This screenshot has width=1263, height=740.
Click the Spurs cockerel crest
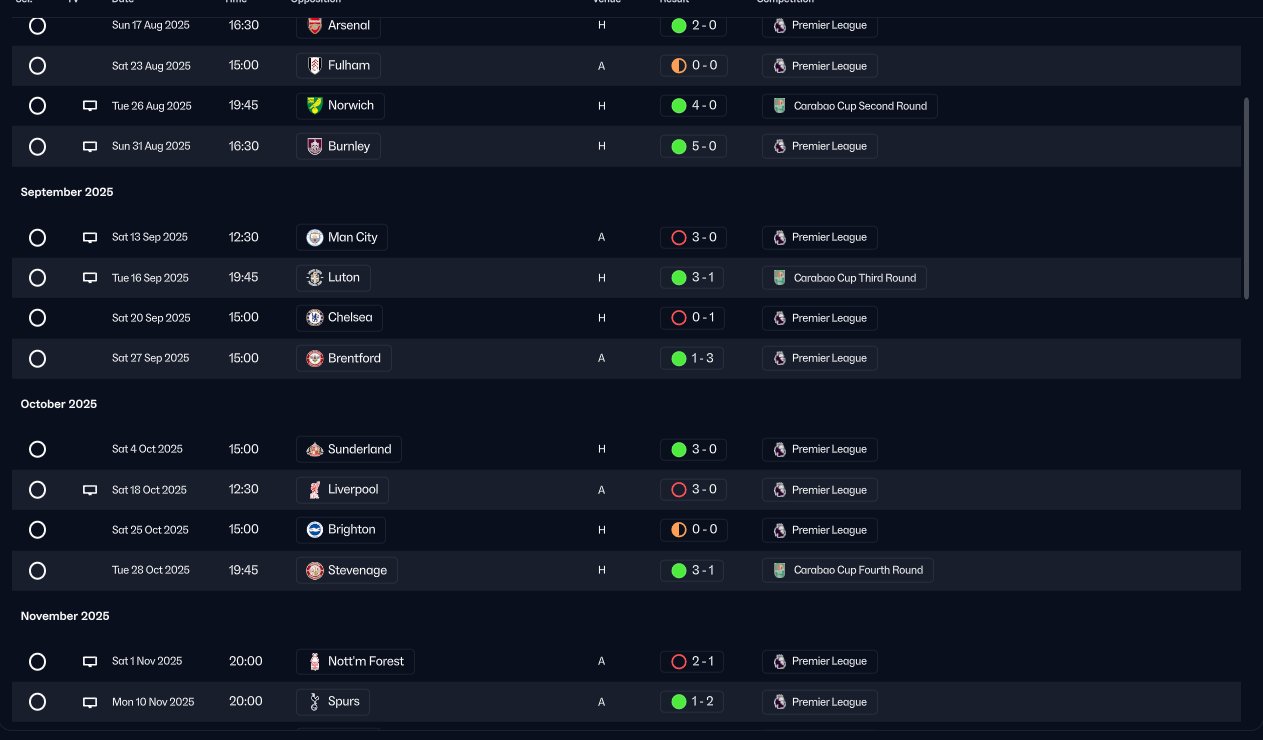pyautogui.click(x=314, y=702)
